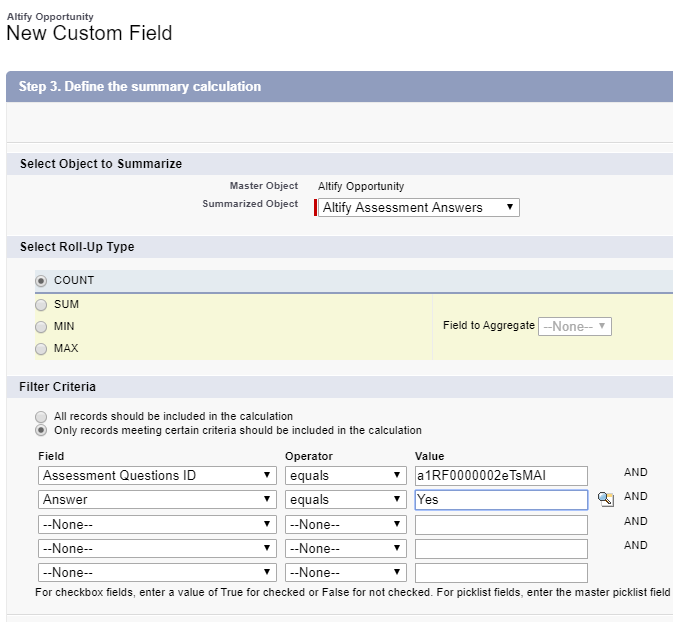The width and height of the screenshot is (673, 622).
Task: Choose 'All records should be included' option
Action: tap(41, 416)
